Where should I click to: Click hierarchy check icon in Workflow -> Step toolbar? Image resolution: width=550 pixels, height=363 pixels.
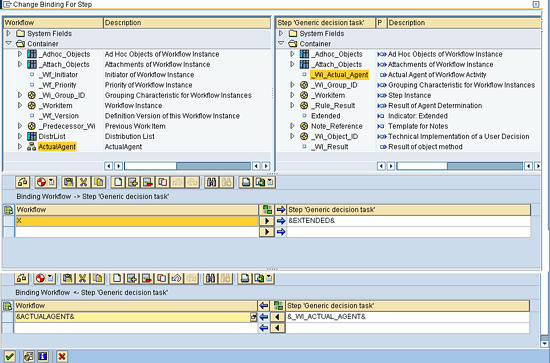coord(22,182)
